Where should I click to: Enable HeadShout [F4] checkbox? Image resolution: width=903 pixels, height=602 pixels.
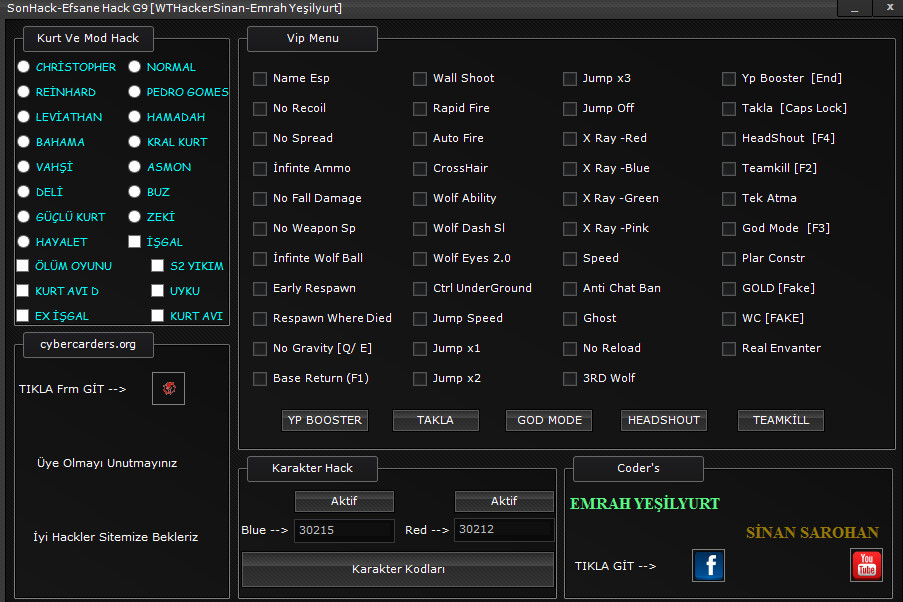[x=729, y=138]
